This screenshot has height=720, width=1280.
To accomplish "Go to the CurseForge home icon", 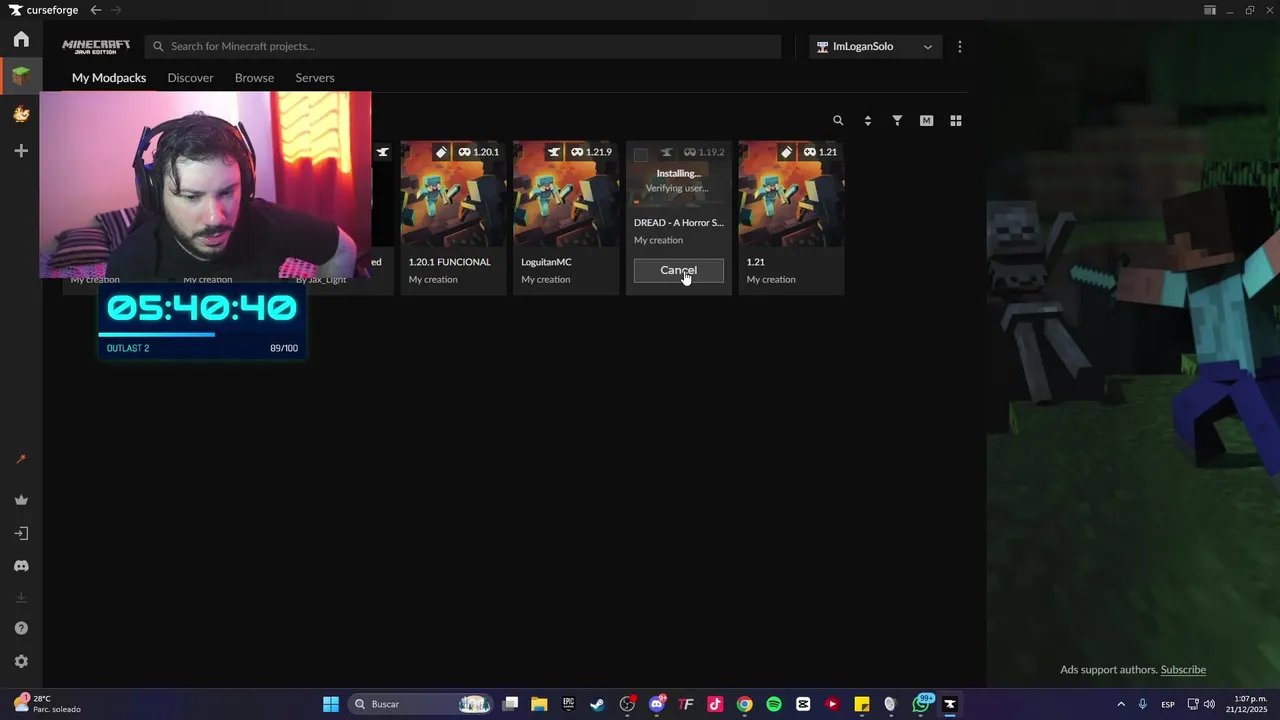I will (21, 39).
